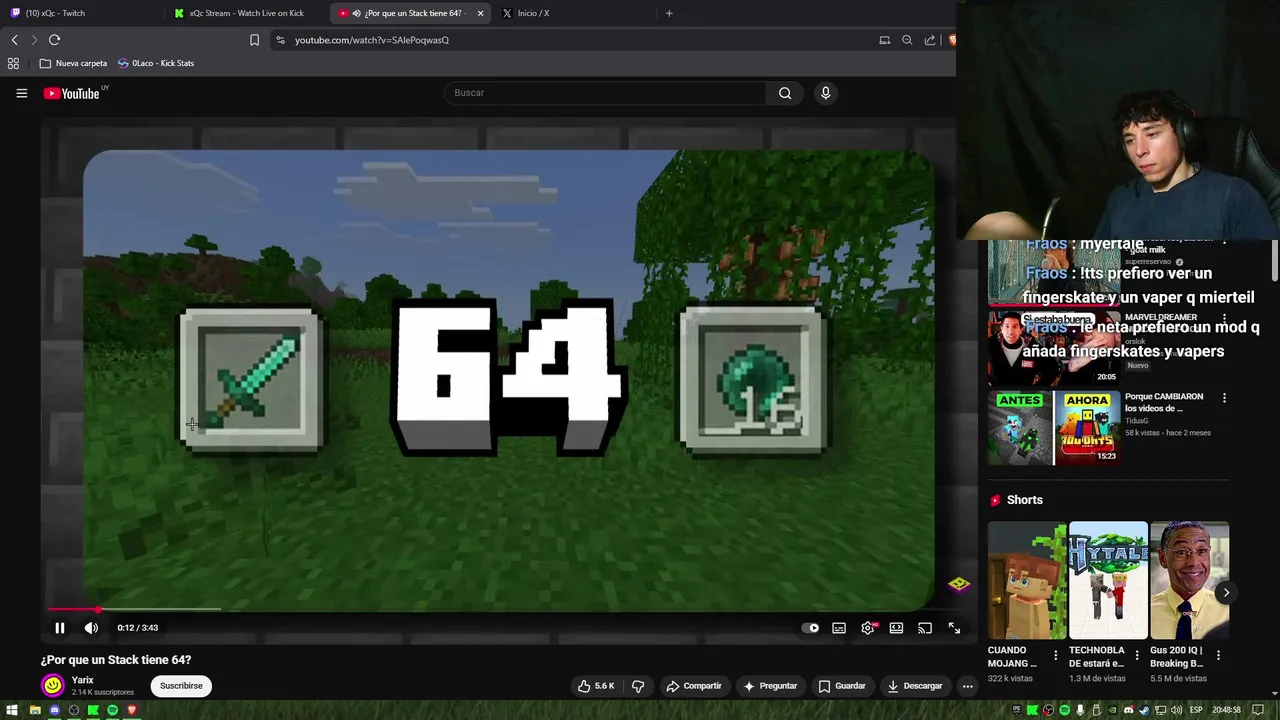
Task: Open the Nueva carpeta bookmarks folder
Action: click(73, 63)
